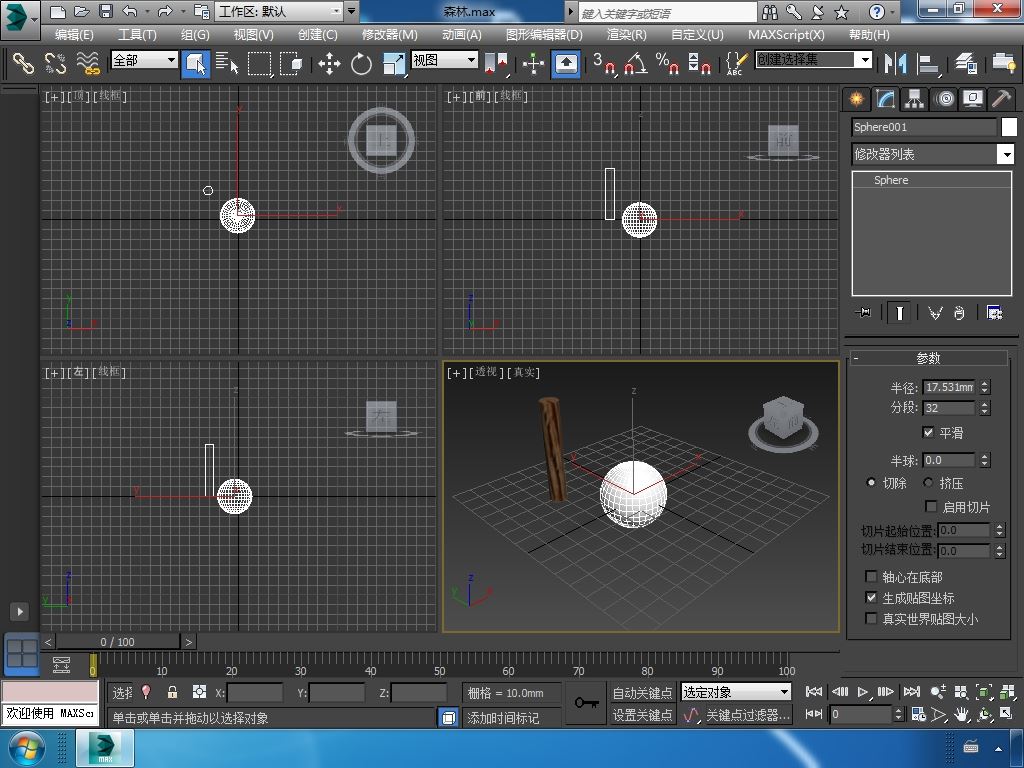Switch to the Utilities hammer panel
Viewport: 1024px width, 768px height.
point(1001,98)
